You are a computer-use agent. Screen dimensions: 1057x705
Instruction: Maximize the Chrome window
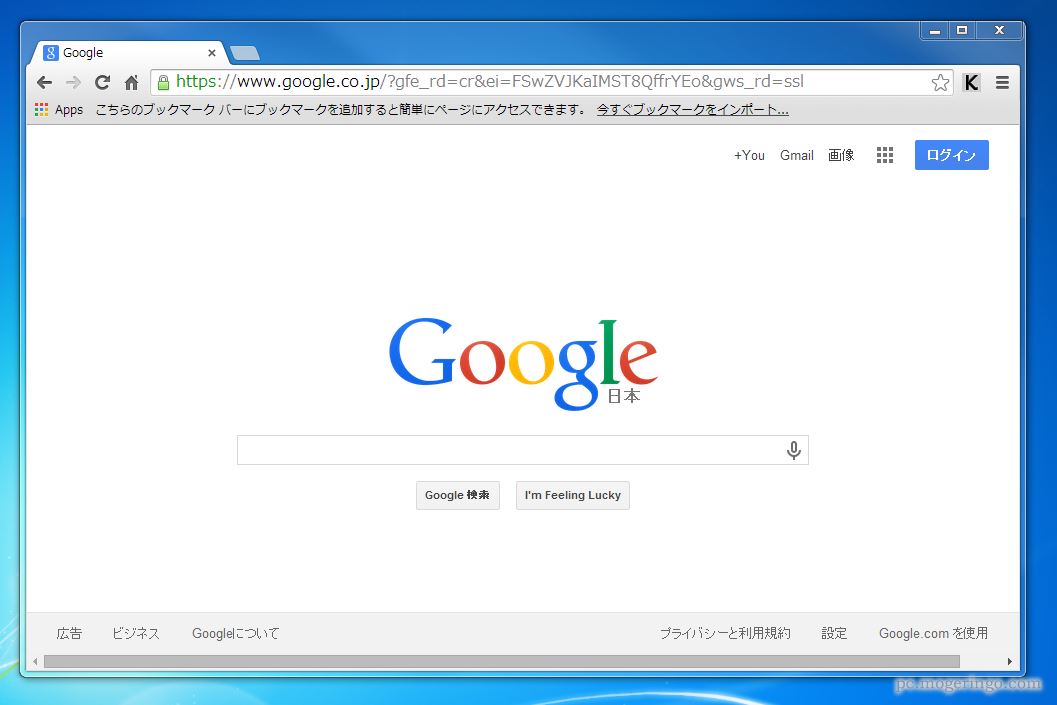click(962, 30)
